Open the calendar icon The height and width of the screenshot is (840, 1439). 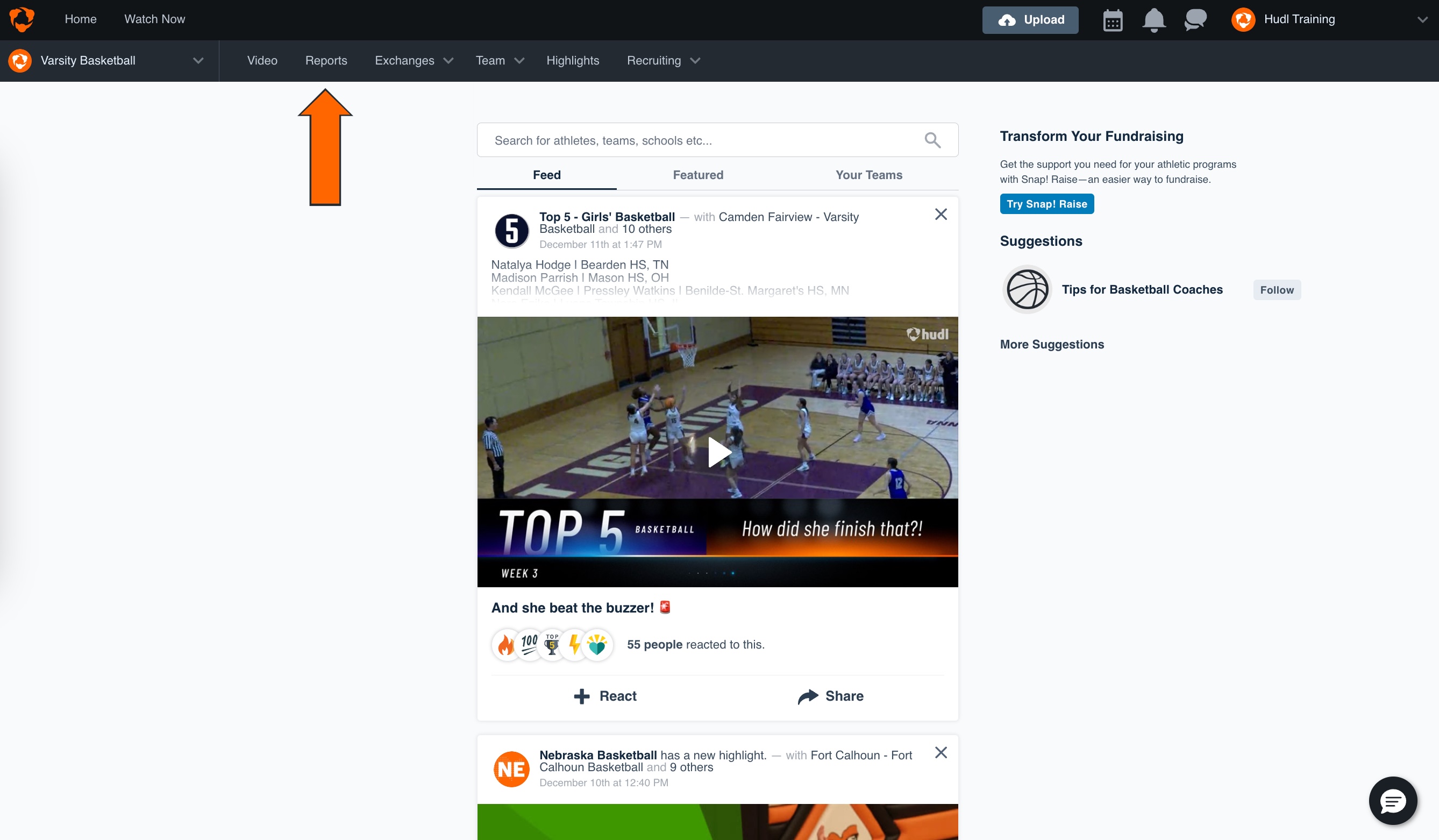(x=1113, y=20)
